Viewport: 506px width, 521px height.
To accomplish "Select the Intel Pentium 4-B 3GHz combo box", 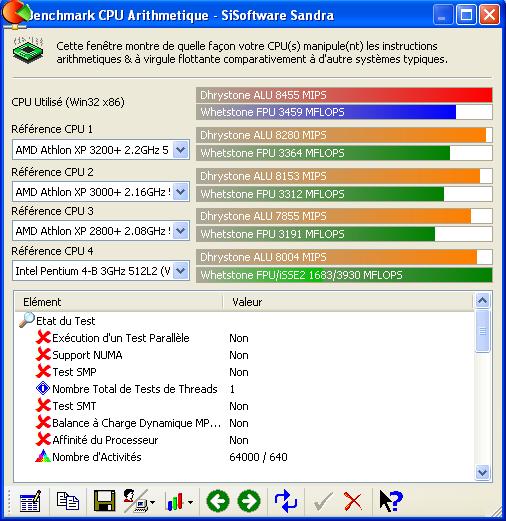I will (x=101, y=270).
